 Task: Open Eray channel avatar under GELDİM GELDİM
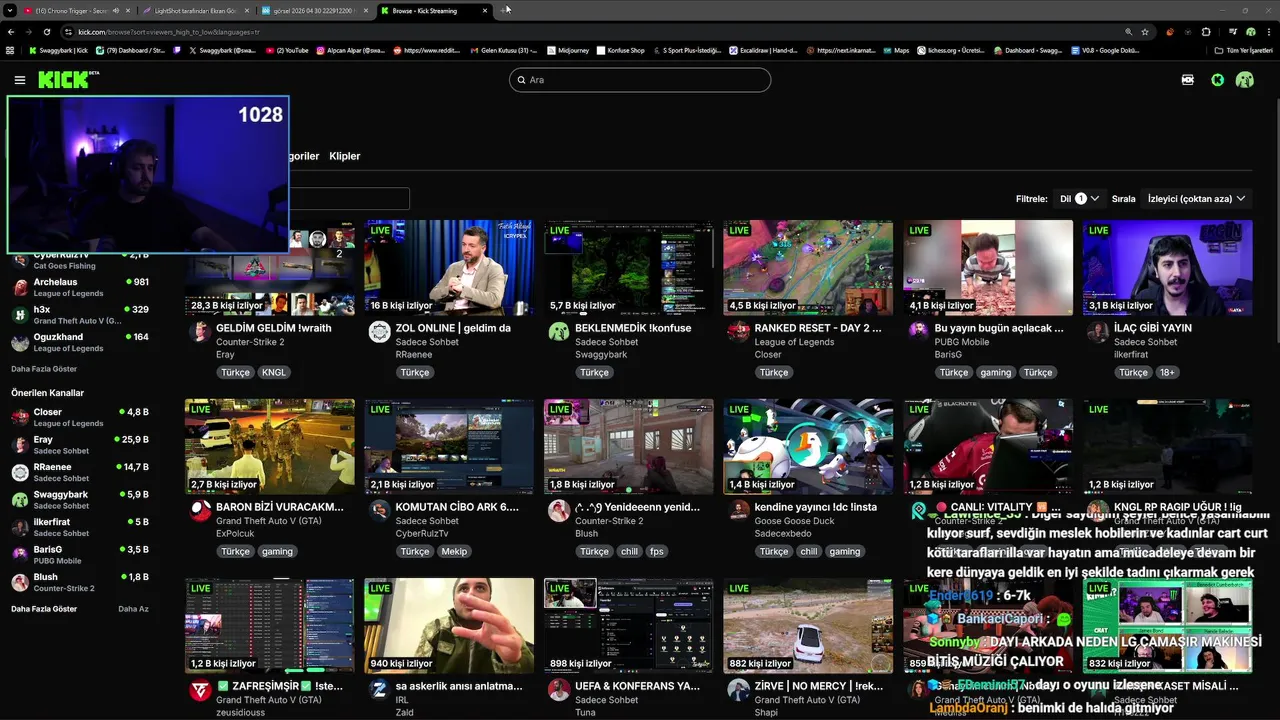[x=200, y=332]
